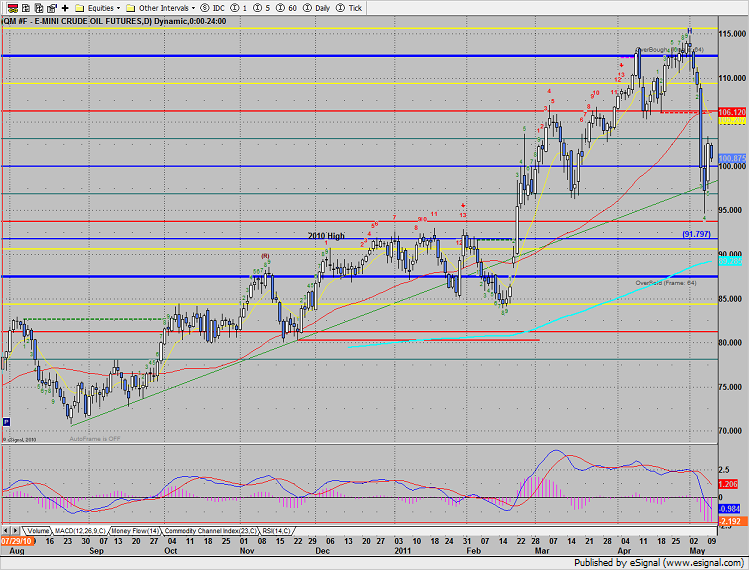Click the small blue P icon on chart
This screenshot has width=749, height=570.
pos(6,422)
